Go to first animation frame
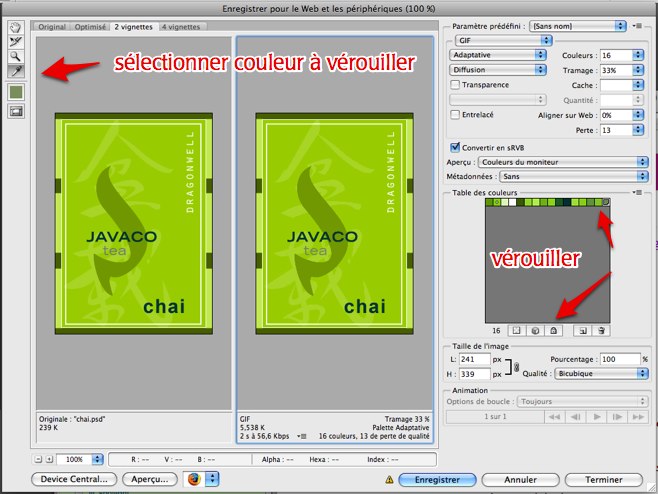 click(554, 417)
